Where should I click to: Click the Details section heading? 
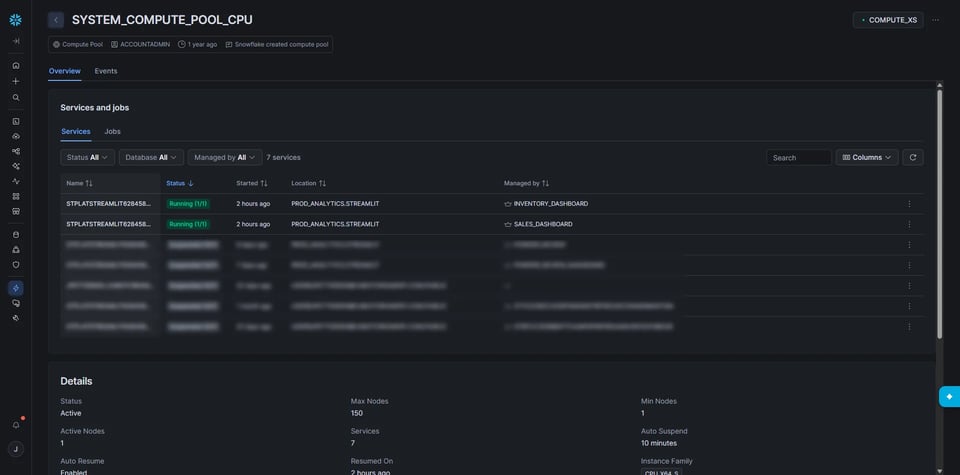77,381
